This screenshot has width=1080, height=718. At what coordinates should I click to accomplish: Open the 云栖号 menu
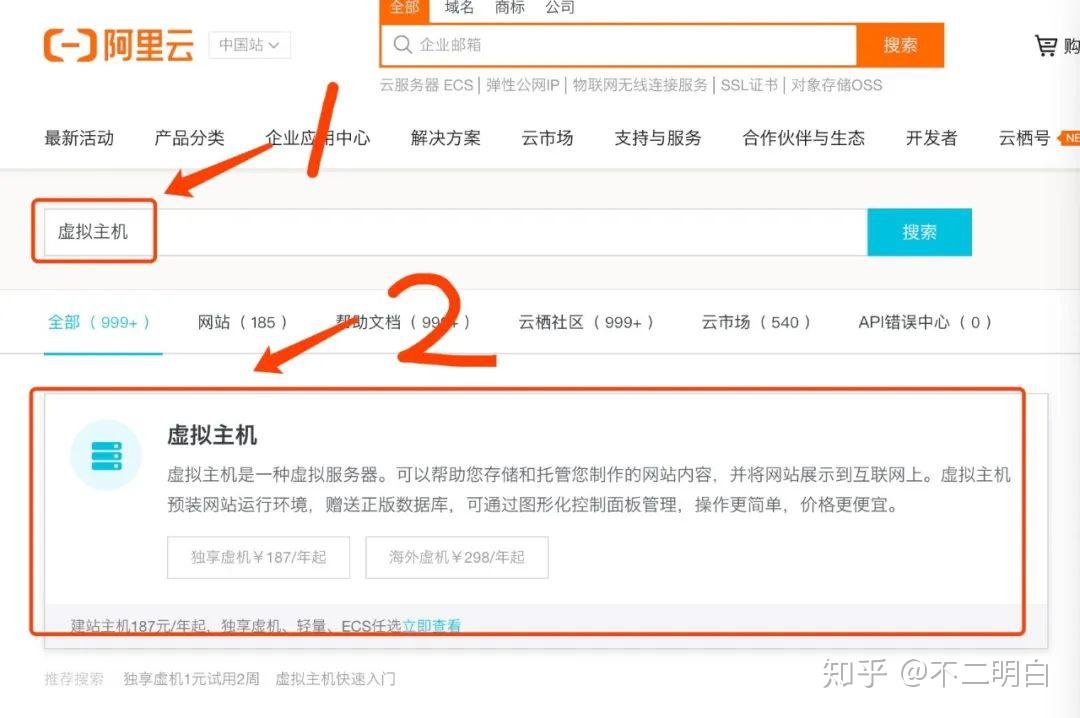pyautogui.click(x=1024, y=138)
